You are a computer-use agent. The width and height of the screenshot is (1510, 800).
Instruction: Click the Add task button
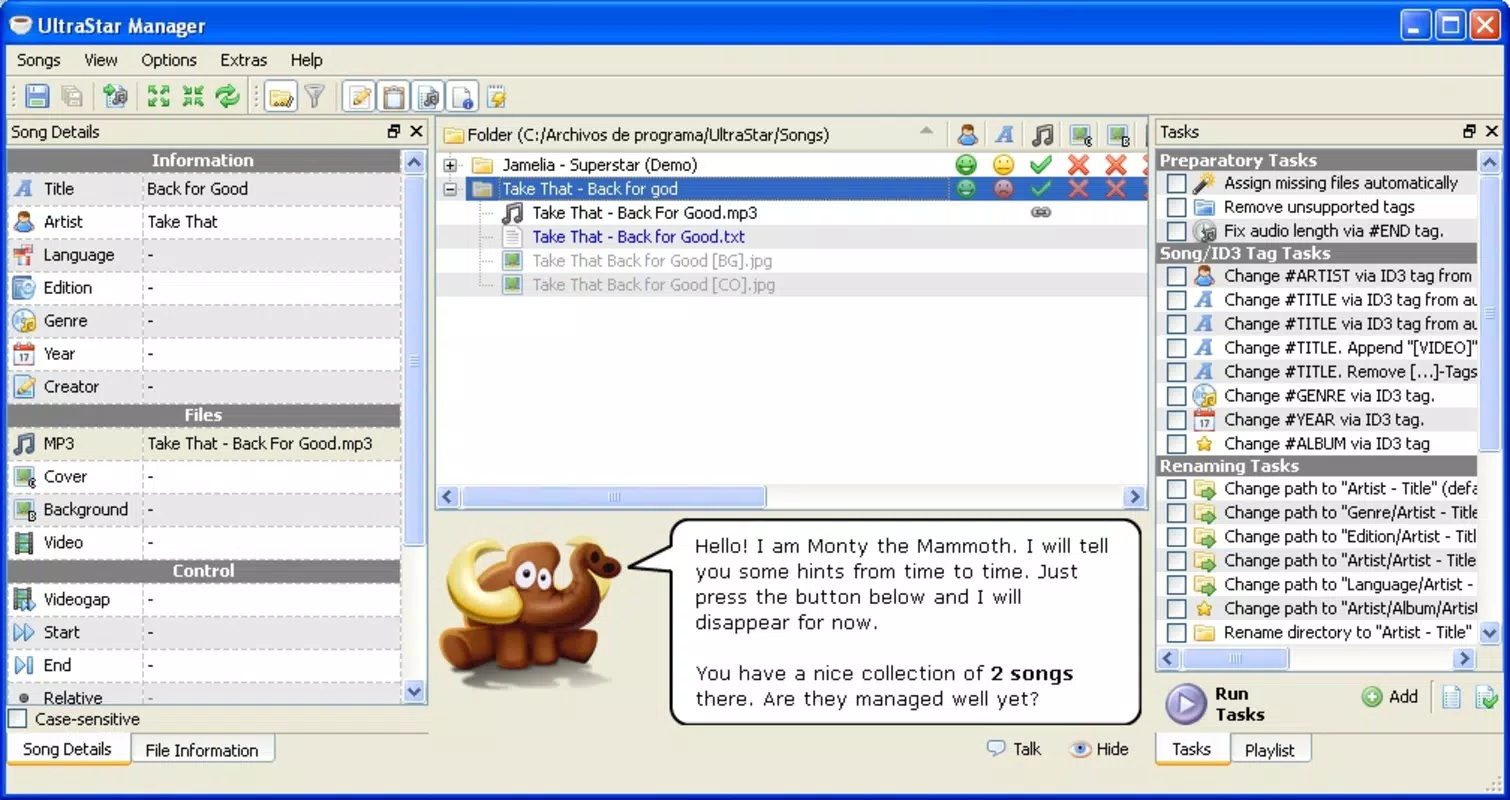1390,697
